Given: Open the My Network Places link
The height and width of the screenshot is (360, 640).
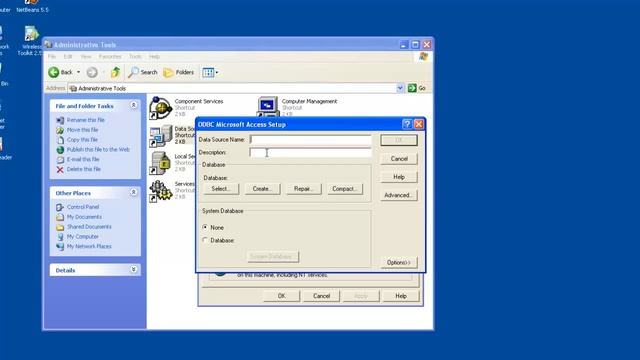Looking at the screenshot, I should coord(89,246).
